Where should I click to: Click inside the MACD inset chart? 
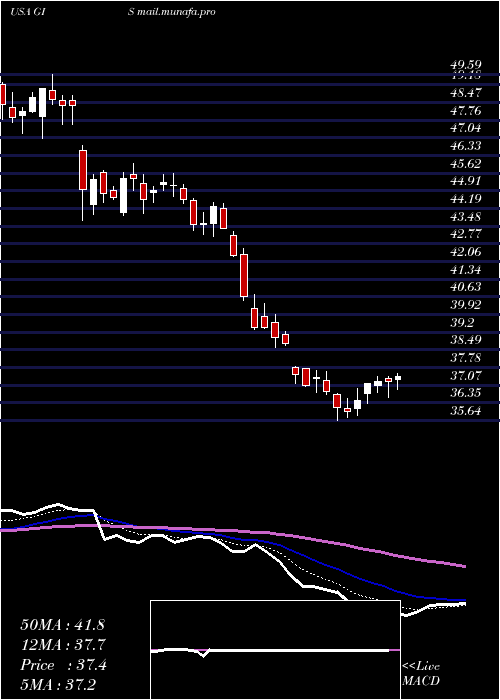pyautogui.click(x=275, y=650)
